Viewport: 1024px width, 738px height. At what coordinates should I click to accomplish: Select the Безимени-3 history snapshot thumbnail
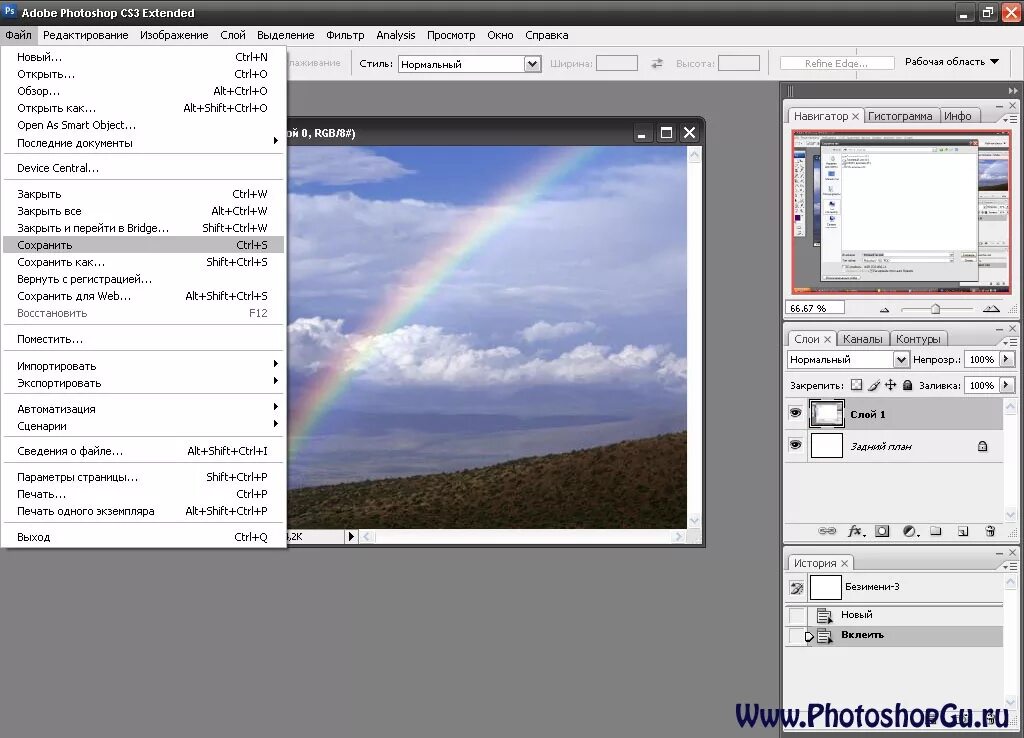(x=825, y=587)
